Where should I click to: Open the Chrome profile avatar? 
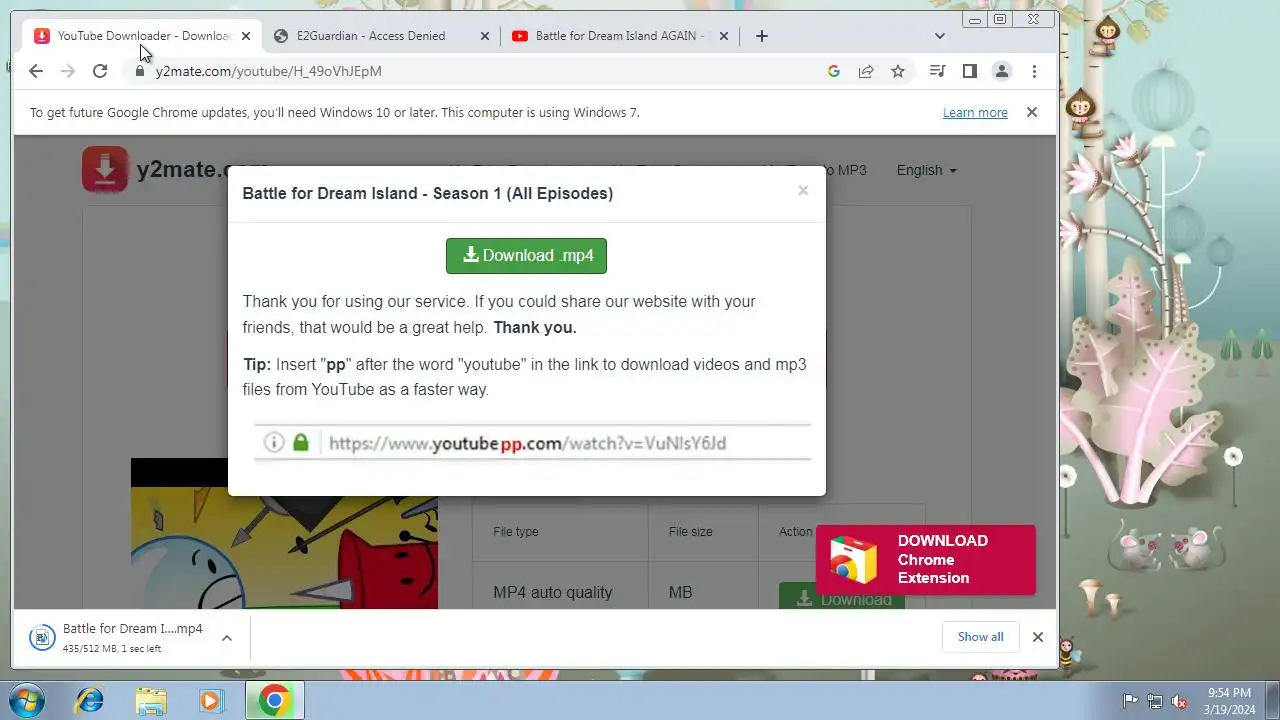(x=1001, y=71)
